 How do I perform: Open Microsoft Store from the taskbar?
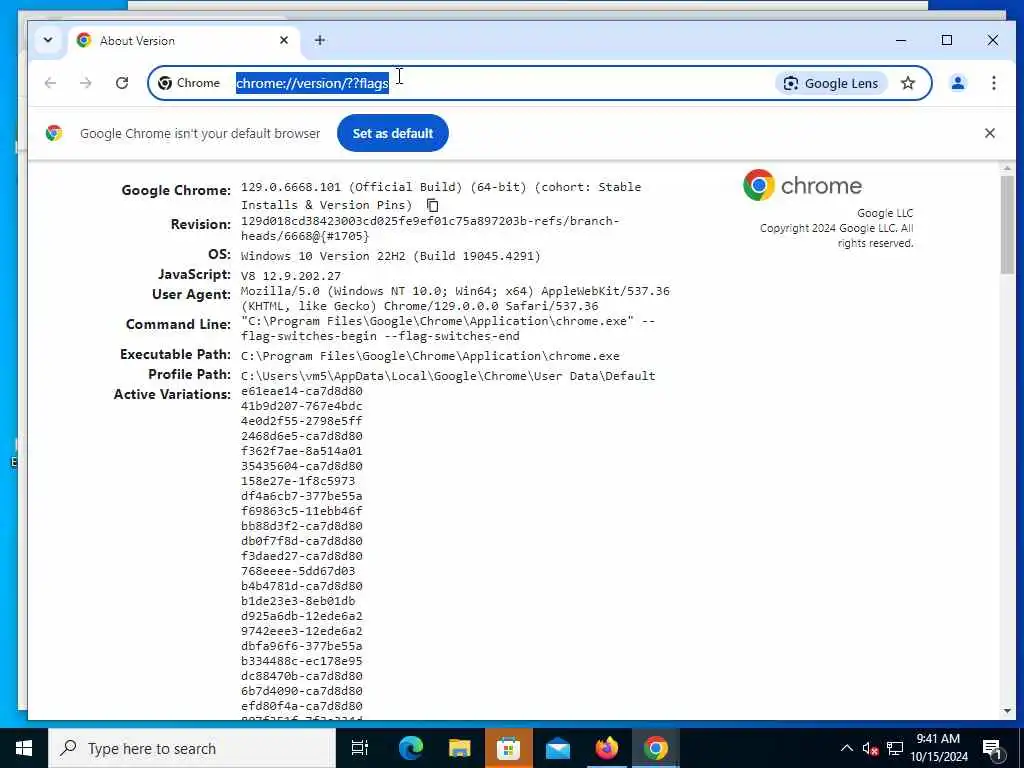click(x=509, y=748)
